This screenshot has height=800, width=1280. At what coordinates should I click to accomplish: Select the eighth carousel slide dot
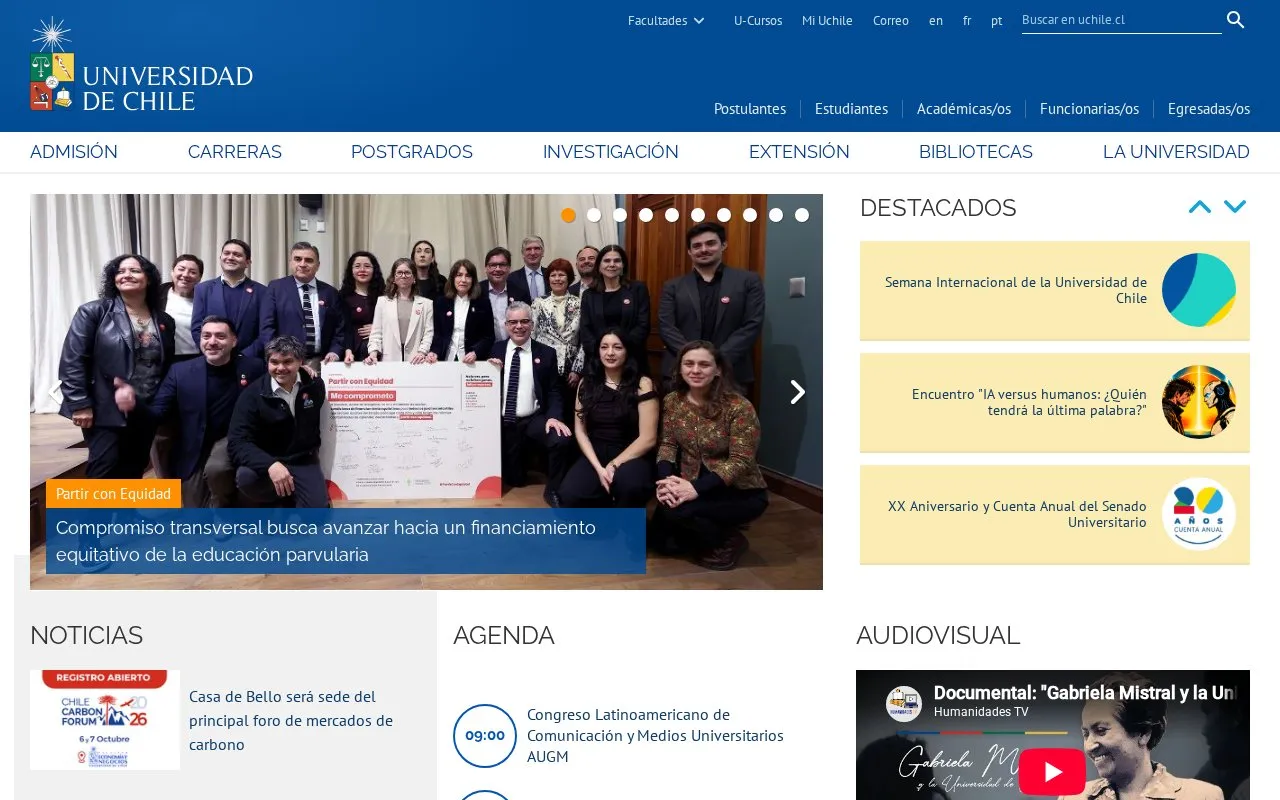point(750,215)
